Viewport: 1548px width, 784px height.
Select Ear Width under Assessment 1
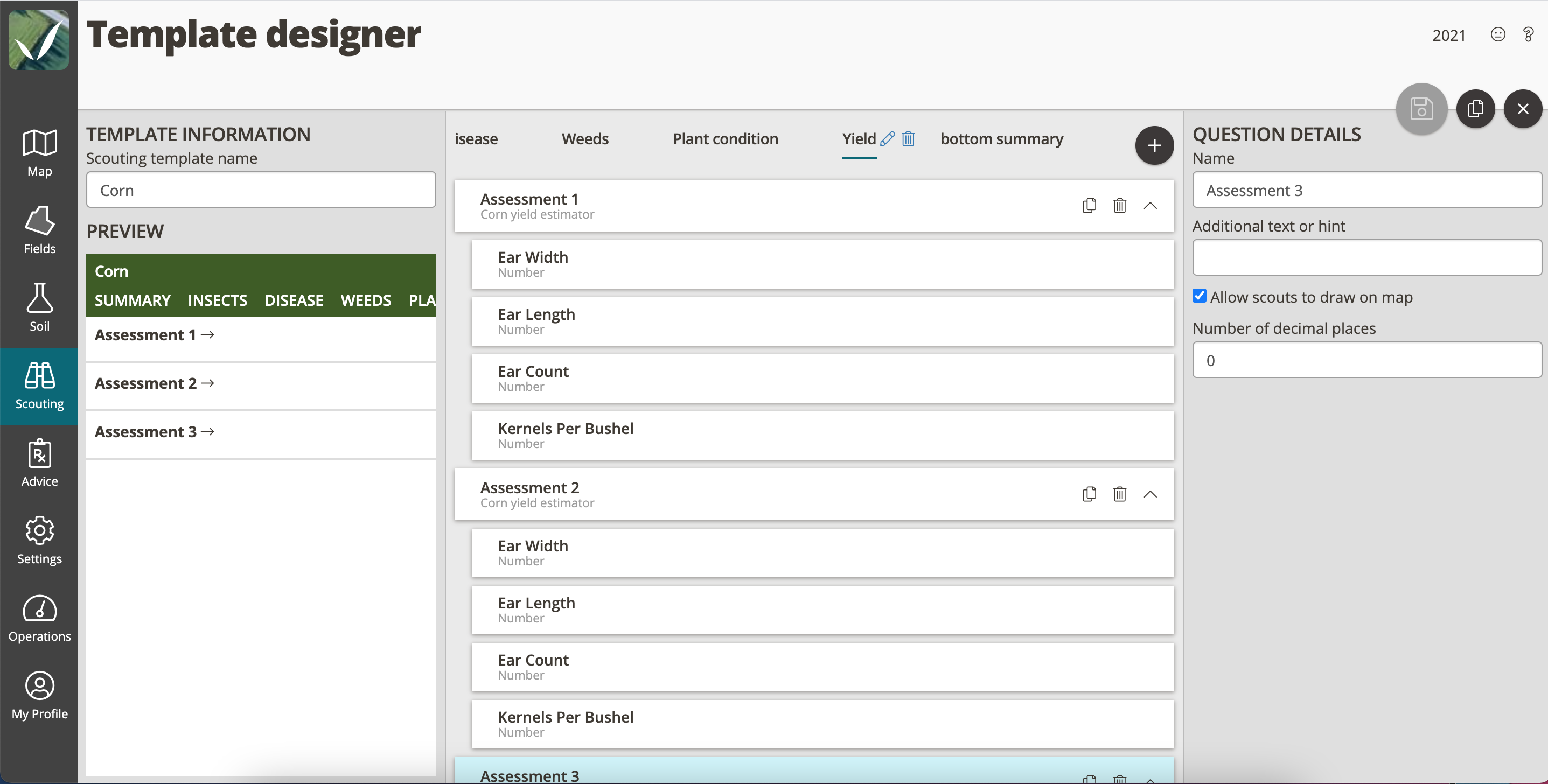point(822,264)
